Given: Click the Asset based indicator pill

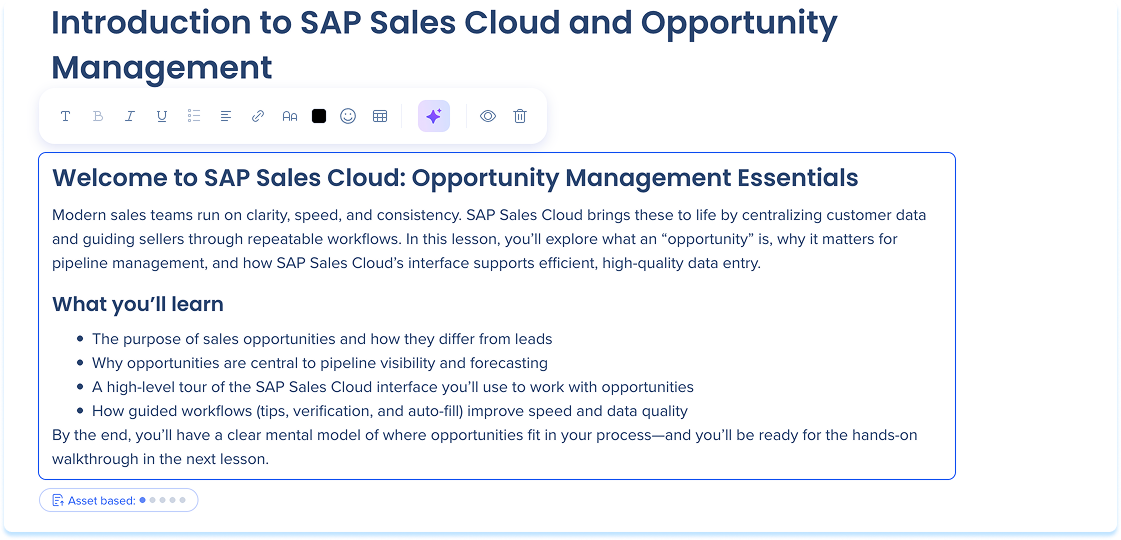Looking at the screenshot, I should click(119, 500).
